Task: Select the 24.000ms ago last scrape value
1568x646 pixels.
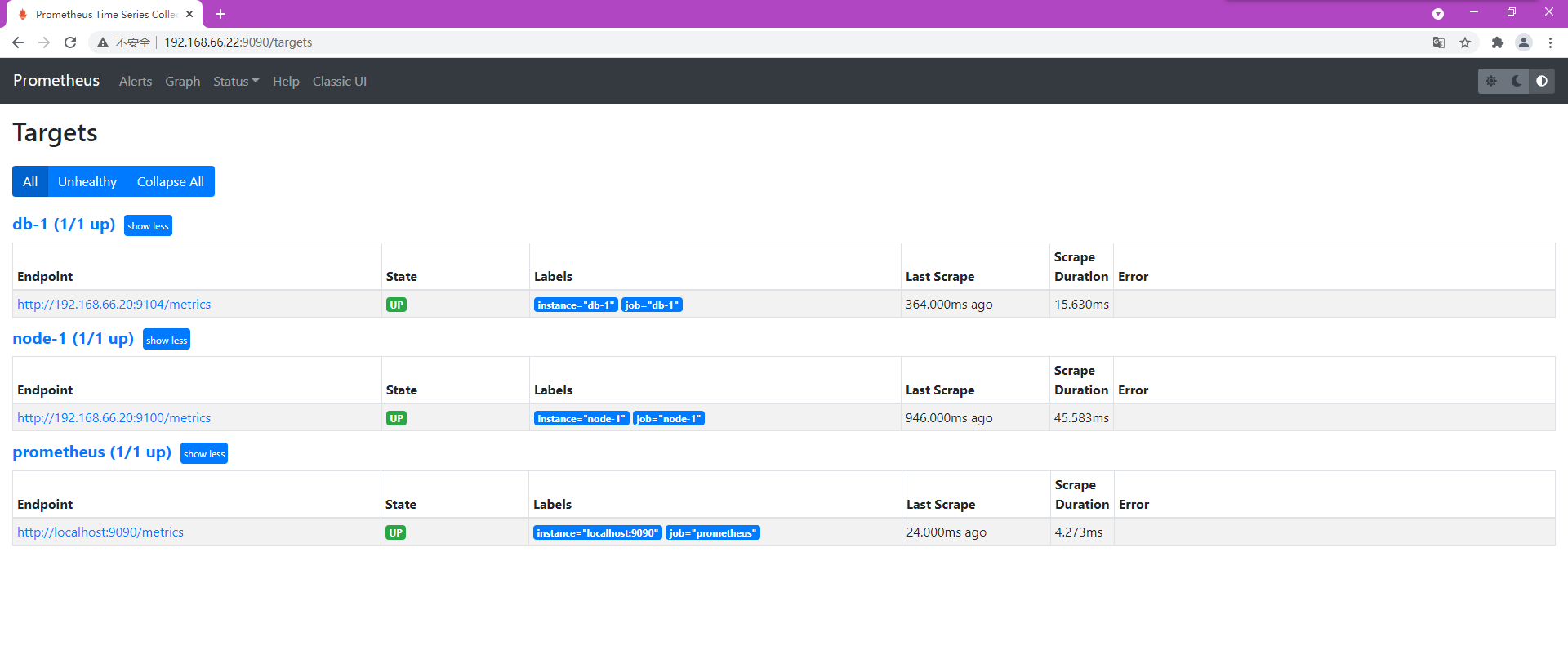Action: [x=947, y=532]
